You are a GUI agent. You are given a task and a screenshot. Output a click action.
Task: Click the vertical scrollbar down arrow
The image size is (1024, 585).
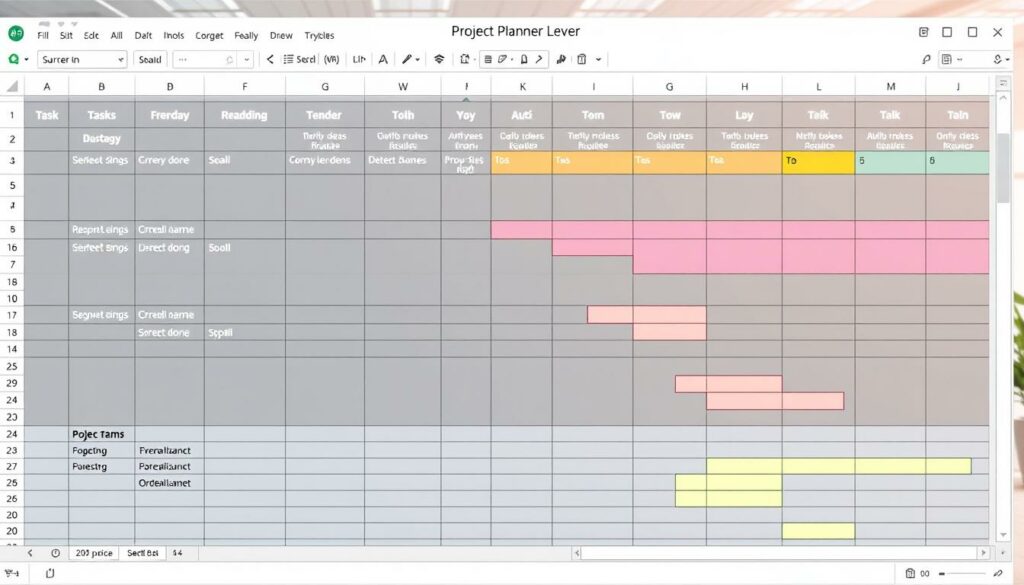pyautogui.click(x=1003, y=535)
